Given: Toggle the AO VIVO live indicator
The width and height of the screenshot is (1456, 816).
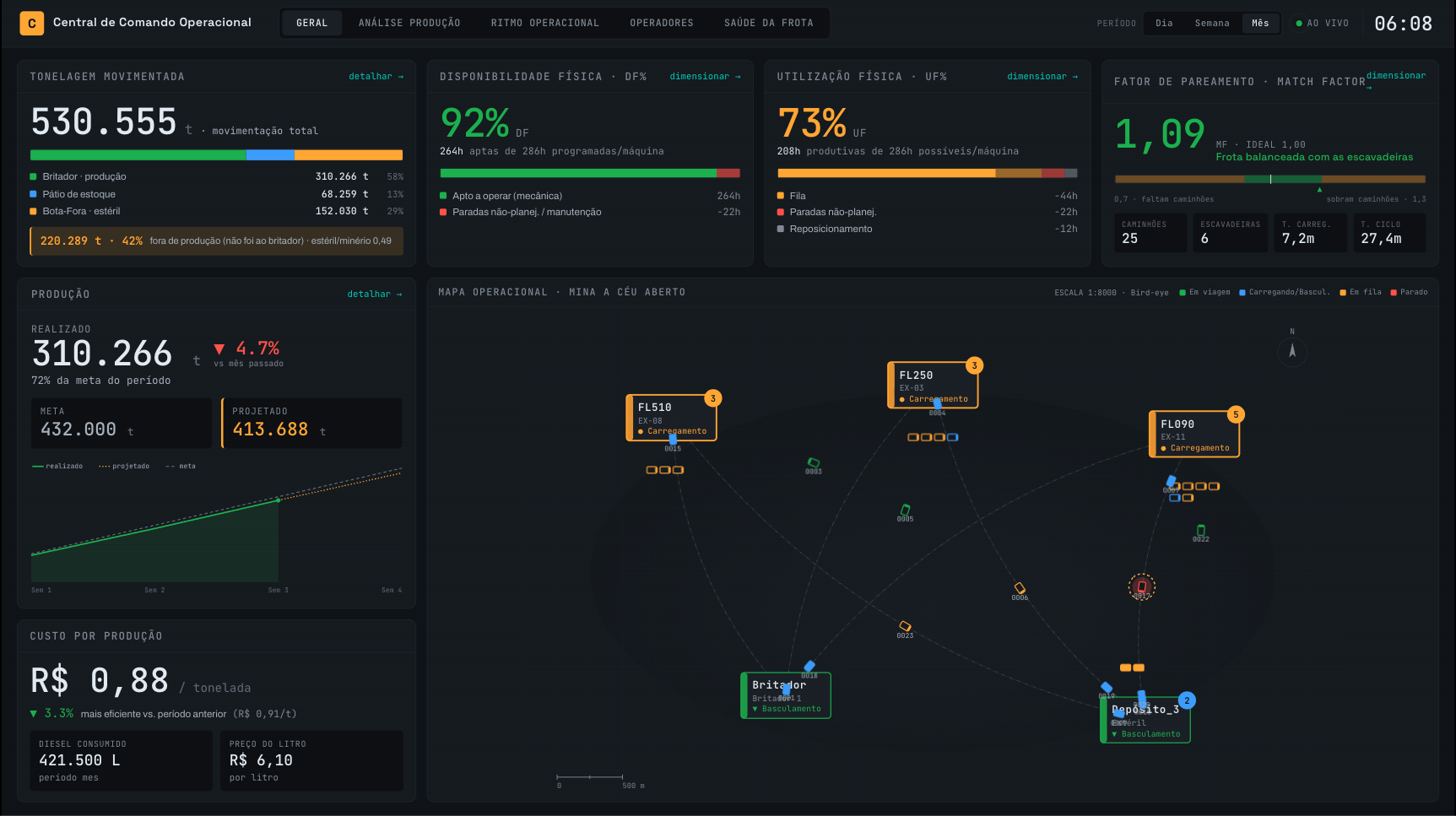Looking at the screenshot, I should click(x=1323, y=23).
